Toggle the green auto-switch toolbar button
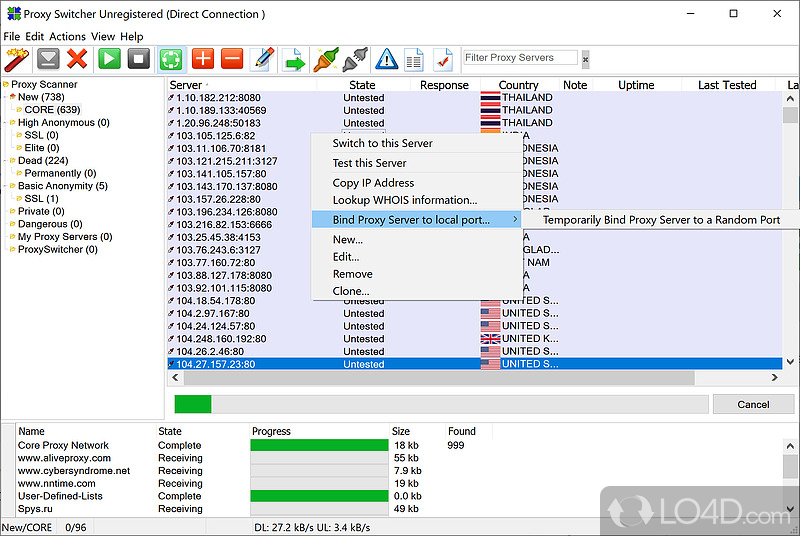 tap(170, 59)
